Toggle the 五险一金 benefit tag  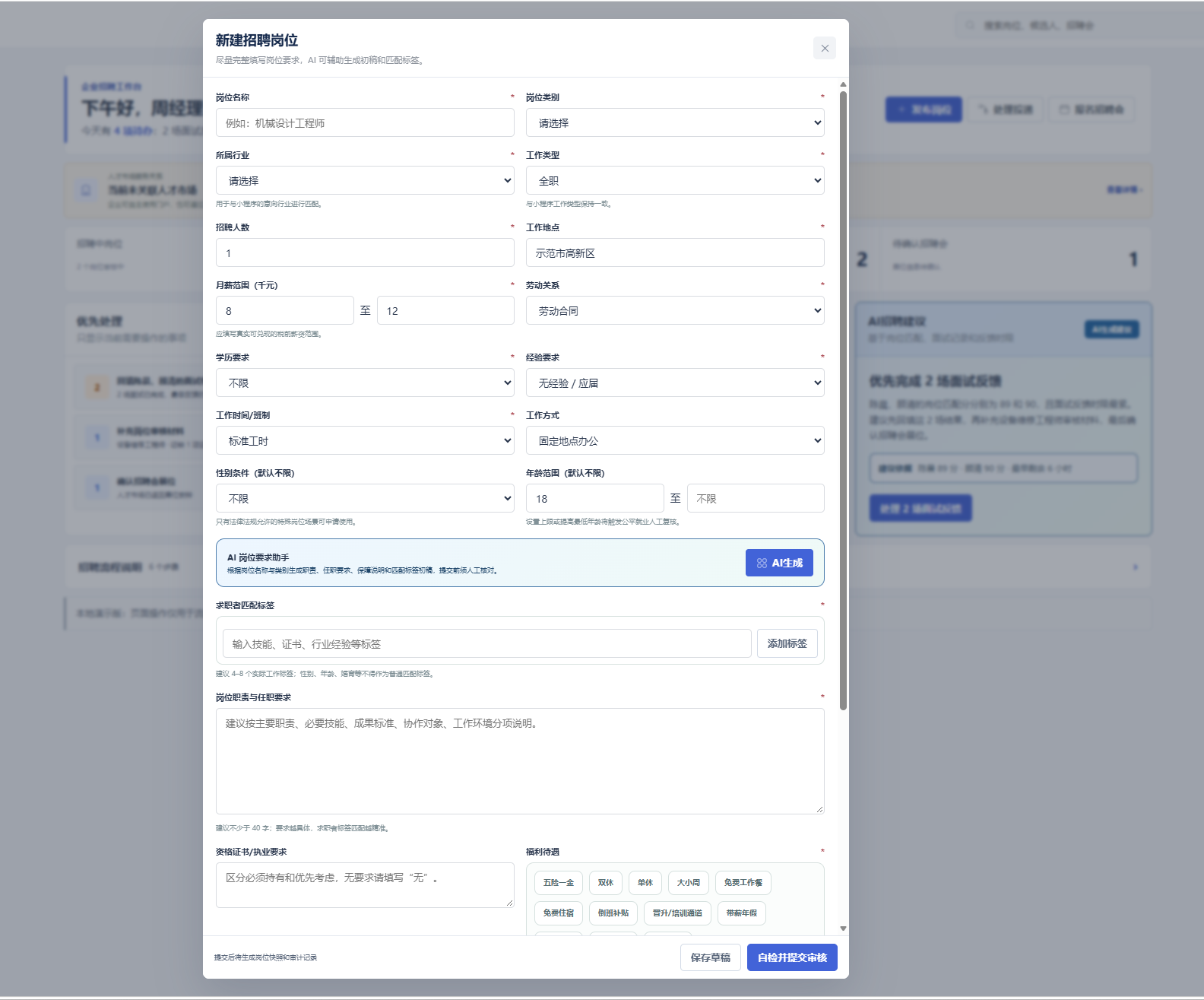point(559,882)
